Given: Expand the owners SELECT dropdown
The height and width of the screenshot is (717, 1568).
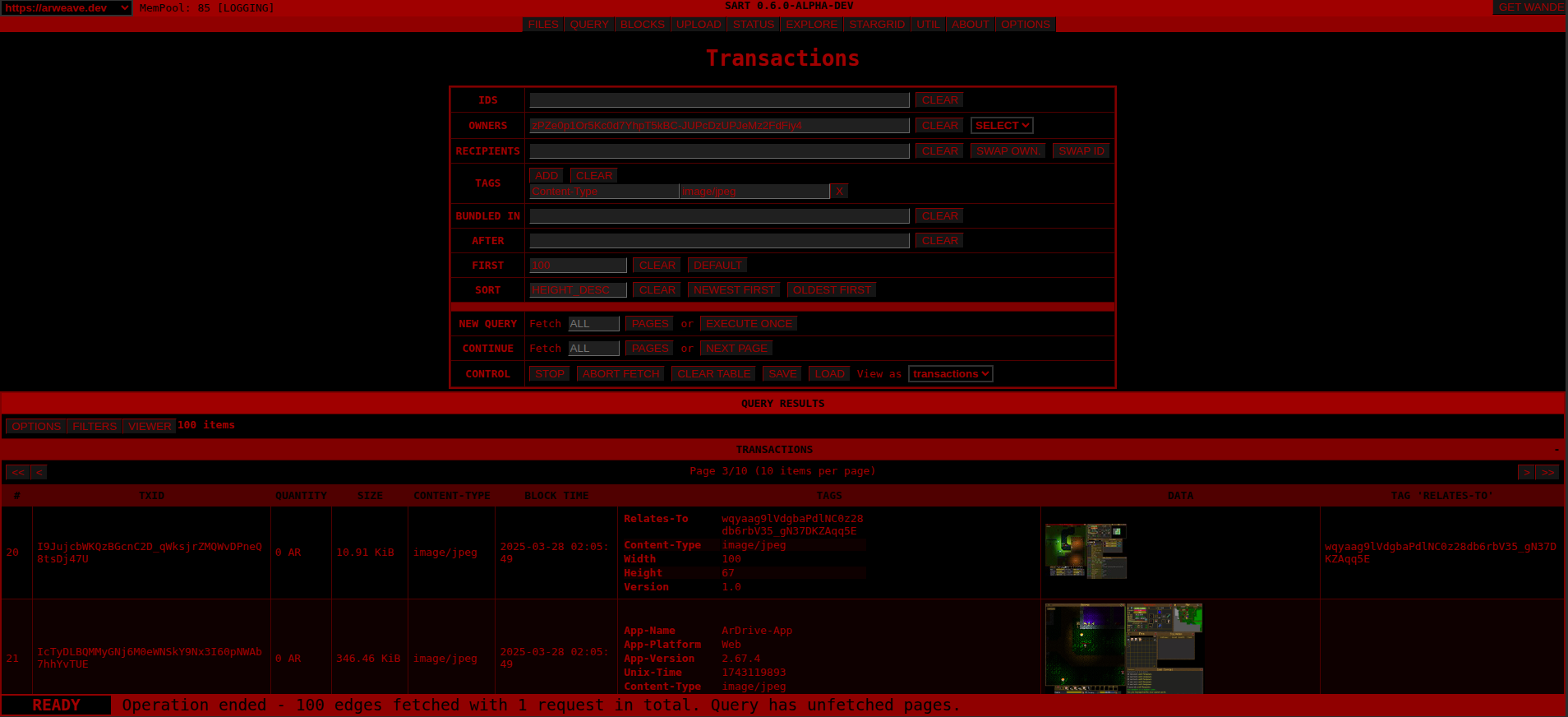Looking at the screenshot, I should click(1001, 126).
